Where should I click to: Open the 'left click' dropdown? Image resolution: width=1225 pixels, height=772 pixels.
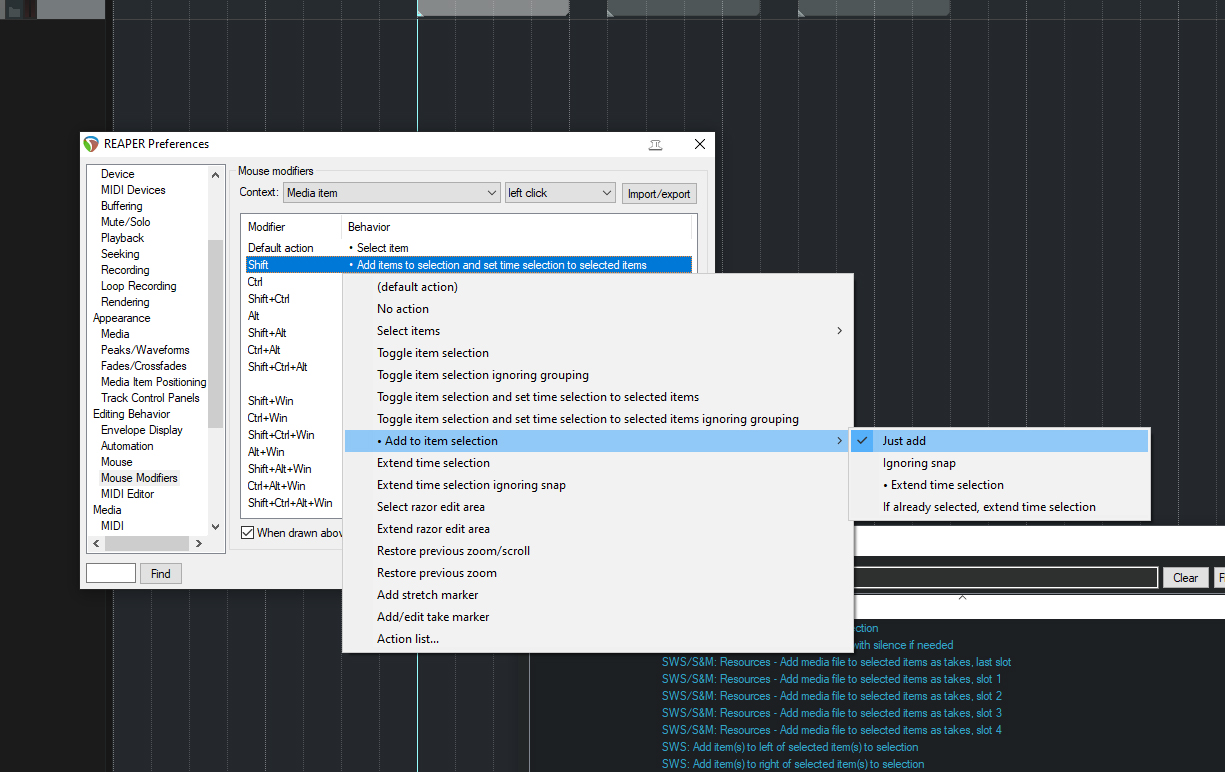(560, 193)
